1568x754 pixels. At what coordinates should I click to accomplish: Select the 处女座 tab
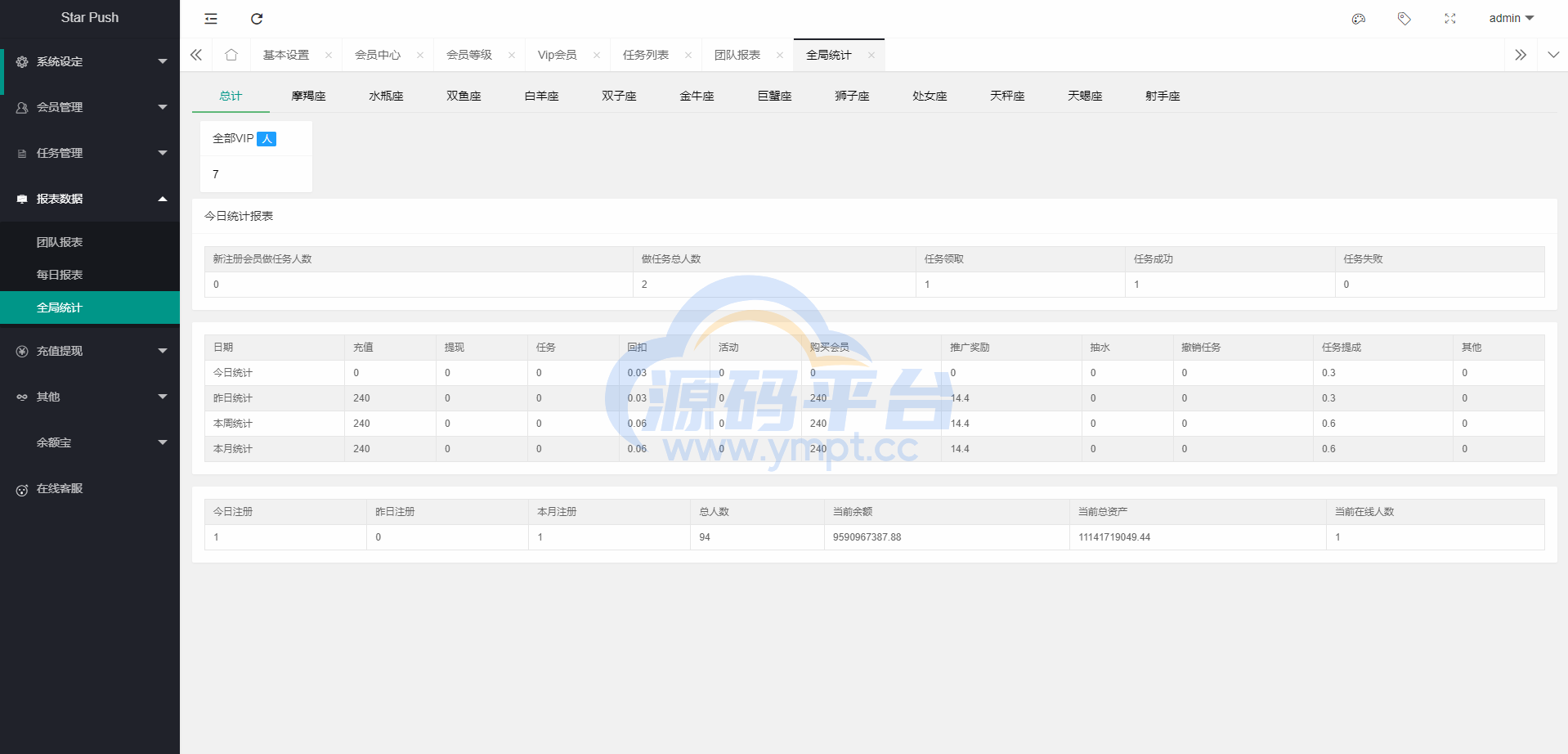[930, 96]
